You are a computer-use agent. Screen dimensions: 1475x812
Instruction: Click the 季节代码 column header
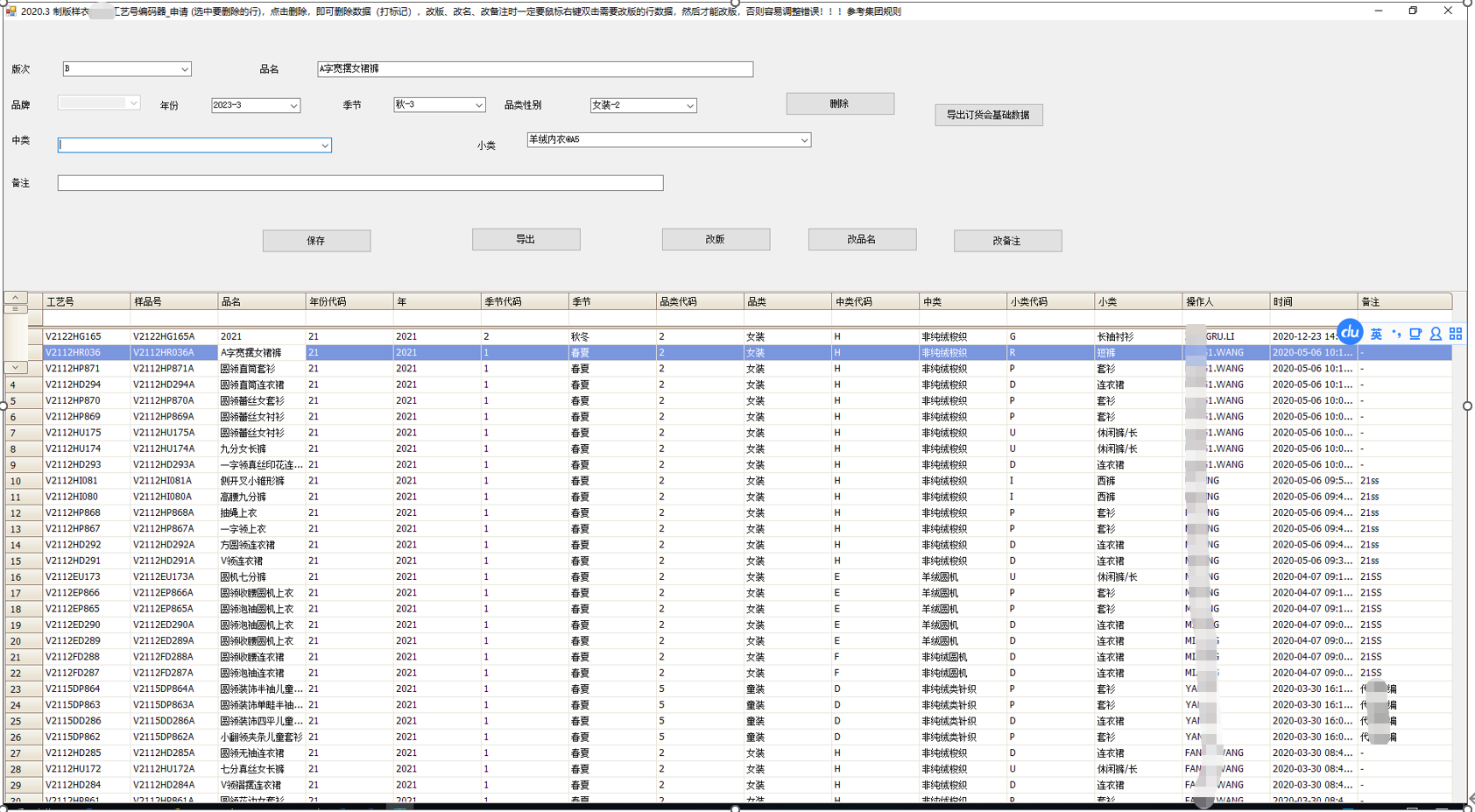pyautogui.click(x=525, y=301)
